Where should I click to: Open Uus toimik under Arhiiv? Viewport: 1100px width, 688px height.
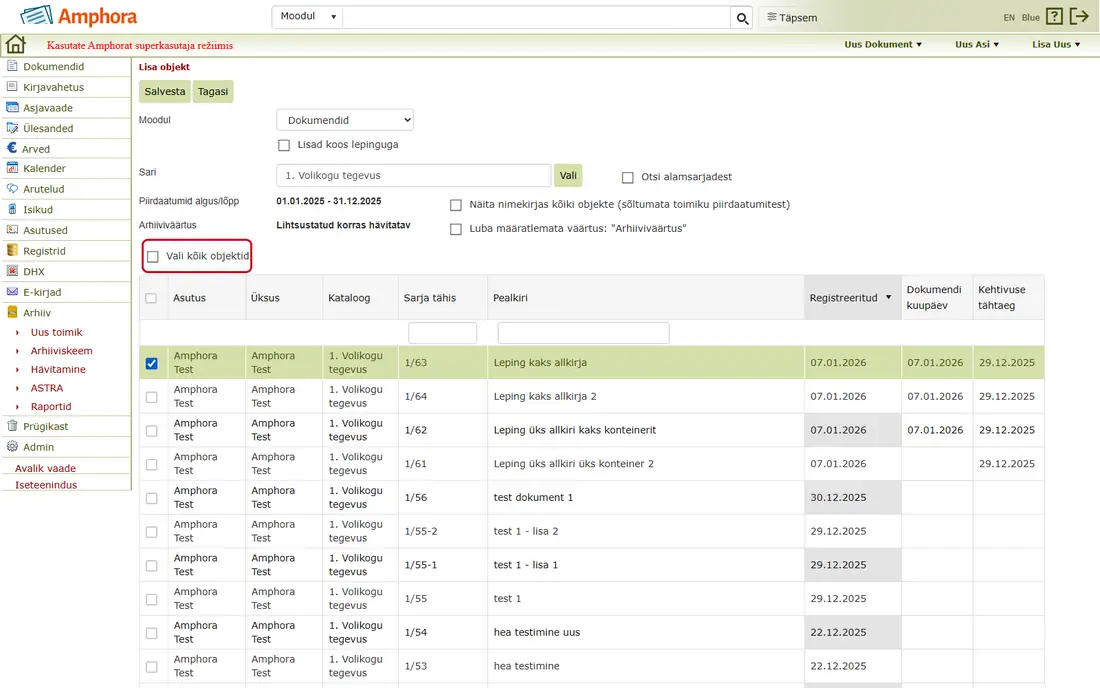pos(56,332)
